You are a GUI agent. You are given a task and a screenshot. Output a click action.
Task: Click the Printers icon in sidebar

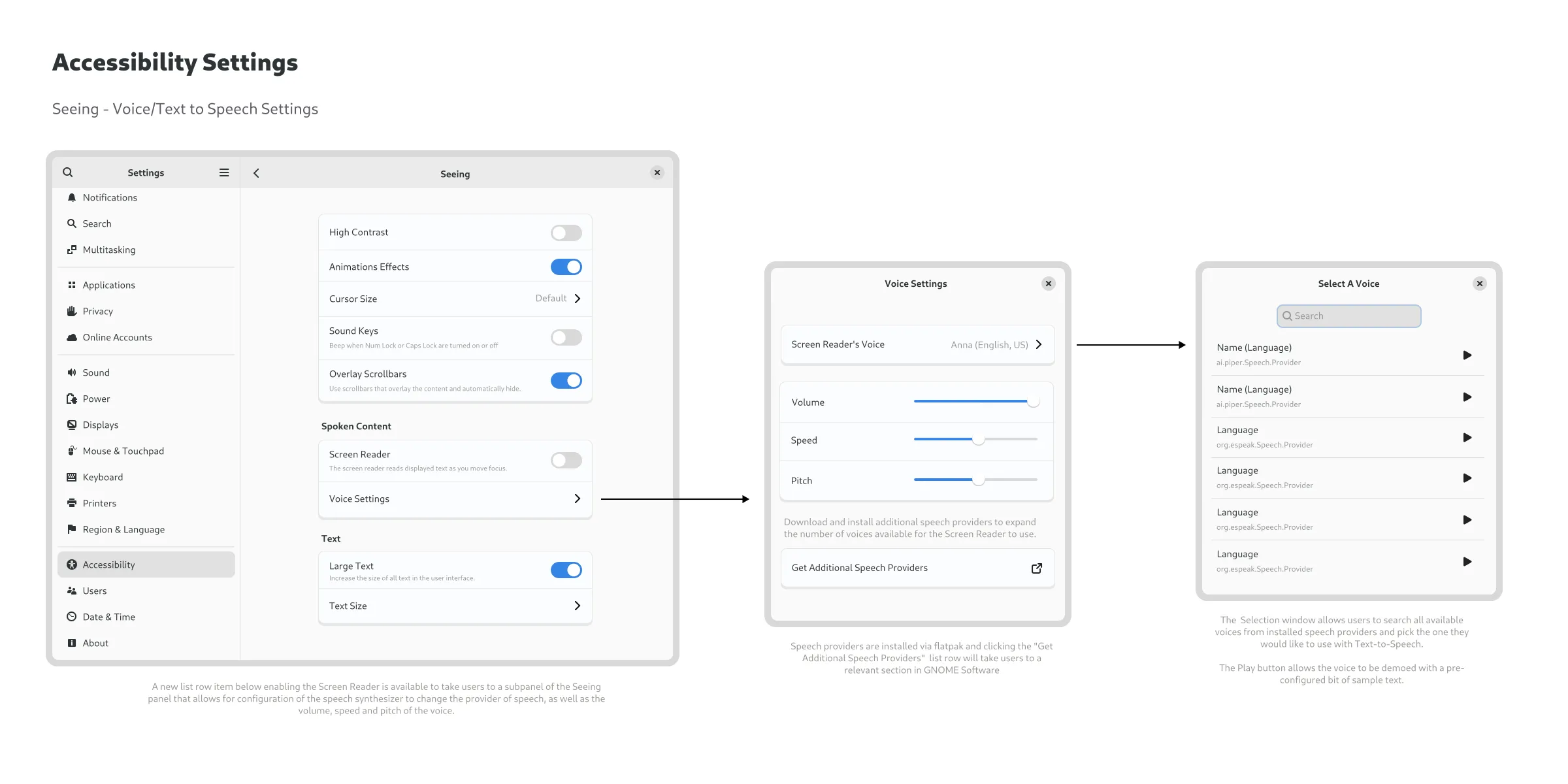coord(72,503)
